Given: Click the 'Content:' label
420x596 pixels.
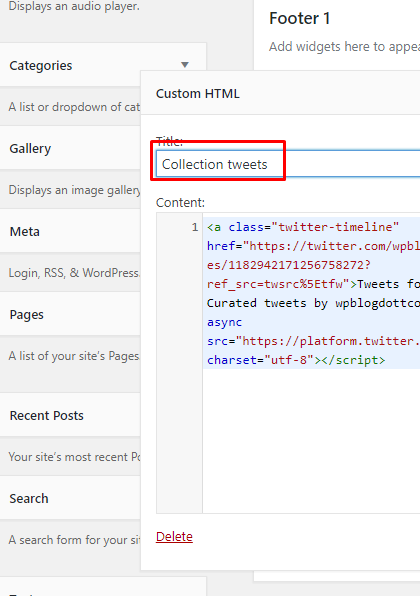Looking at the screenshot, I should coord(180,202).
